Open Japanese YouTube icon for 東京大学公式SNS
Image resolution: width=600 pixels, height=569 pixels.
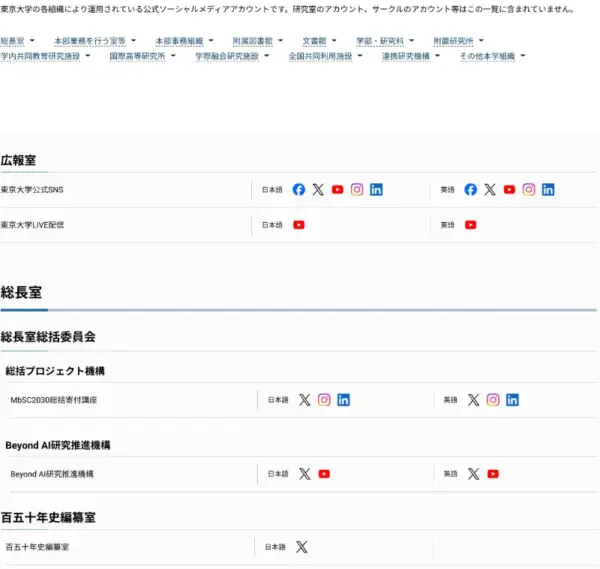(338, 189)
